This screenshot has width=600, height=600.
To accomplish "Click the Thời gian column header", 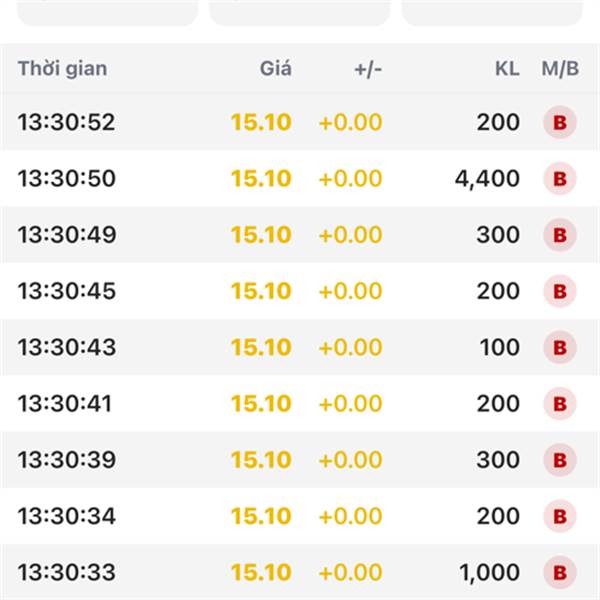I will point(62,69).
